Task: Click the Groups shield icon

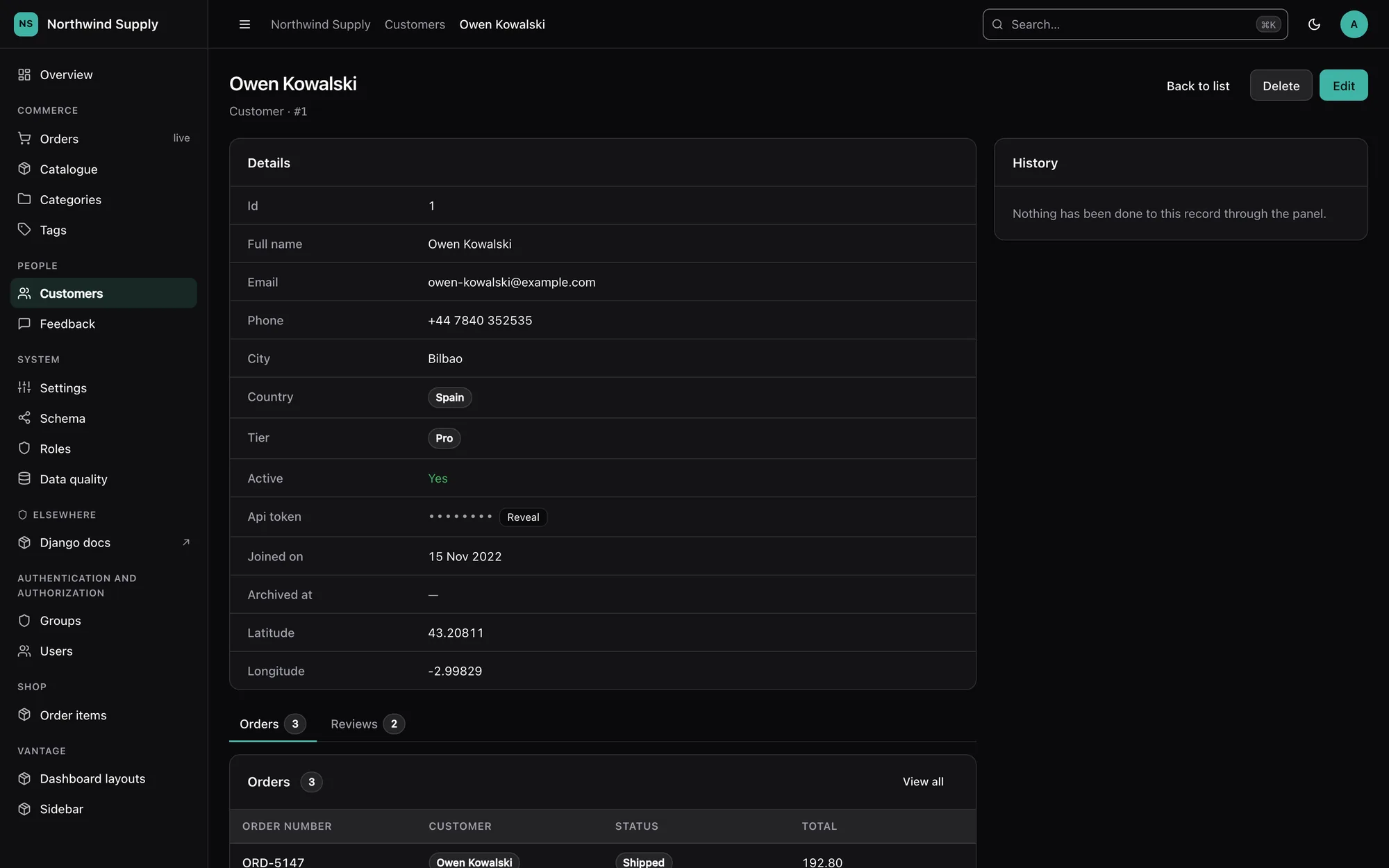Action: click(x=24, y=620)
